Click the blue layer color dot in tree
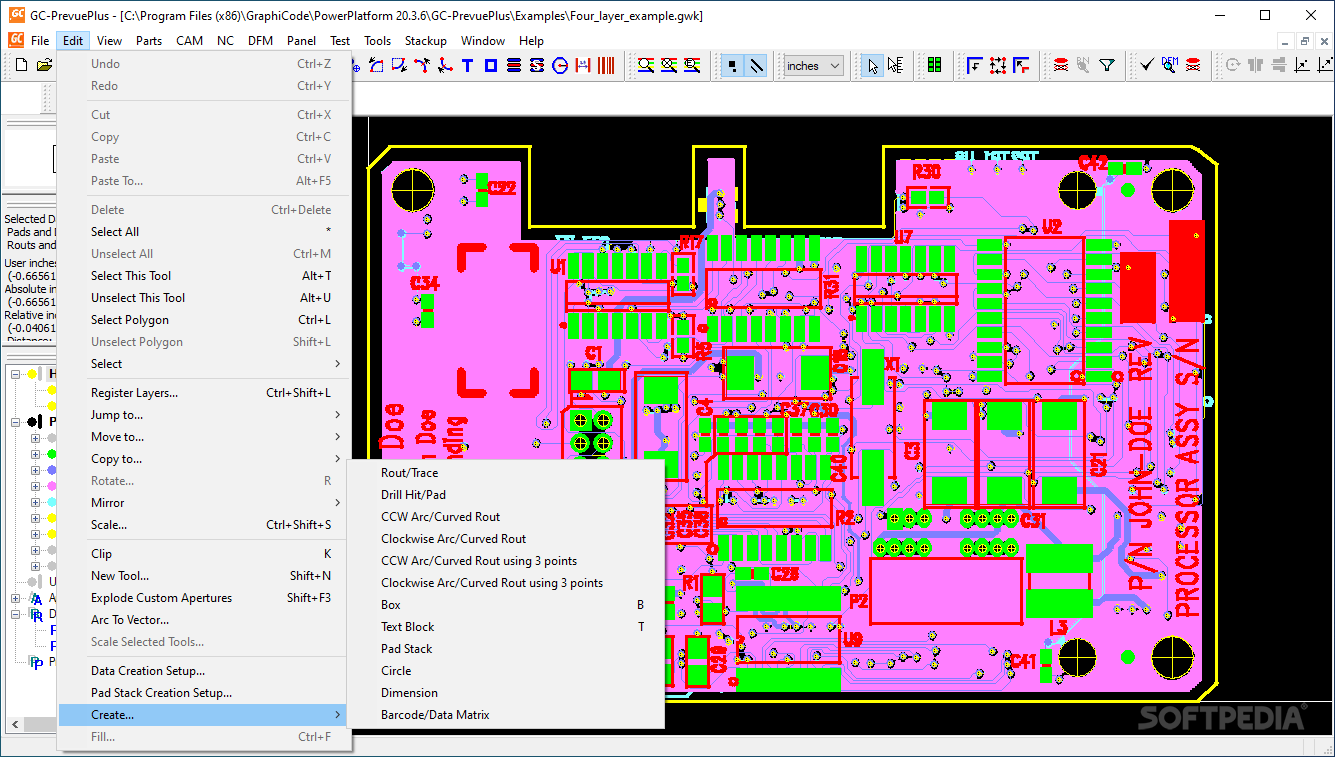This screenshot has width=1335, height=757. (52, 470)
